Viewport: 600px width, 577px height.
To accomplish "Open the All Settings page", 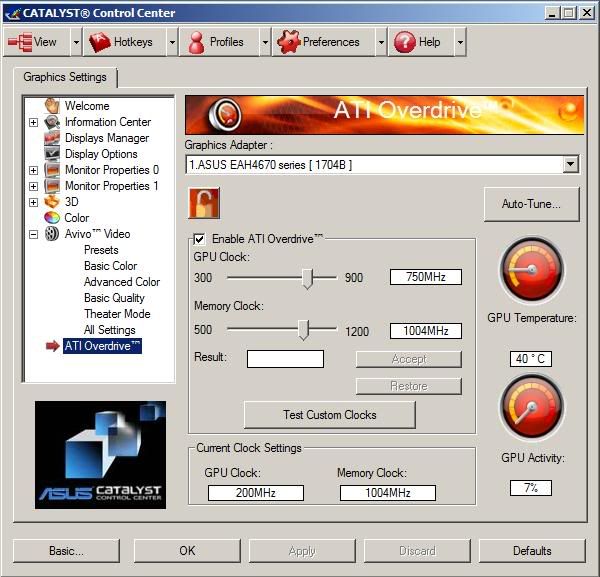I will [109, 330].
